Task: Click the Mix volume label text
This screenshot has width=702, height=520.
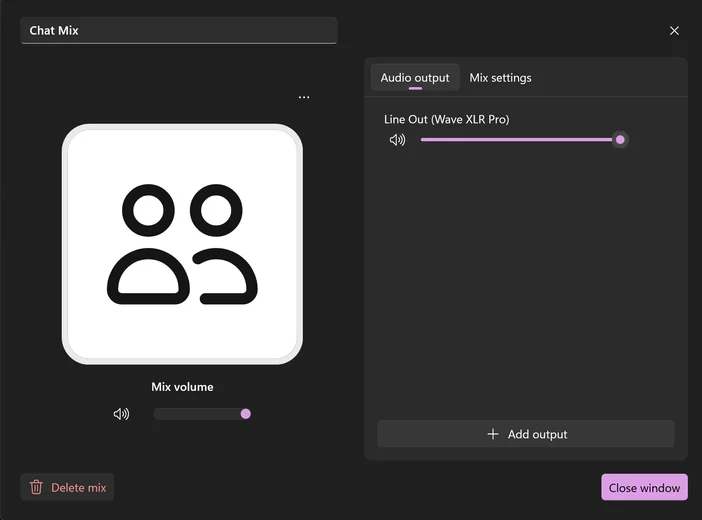Action: pyautogui.click(x=182, y=387)
